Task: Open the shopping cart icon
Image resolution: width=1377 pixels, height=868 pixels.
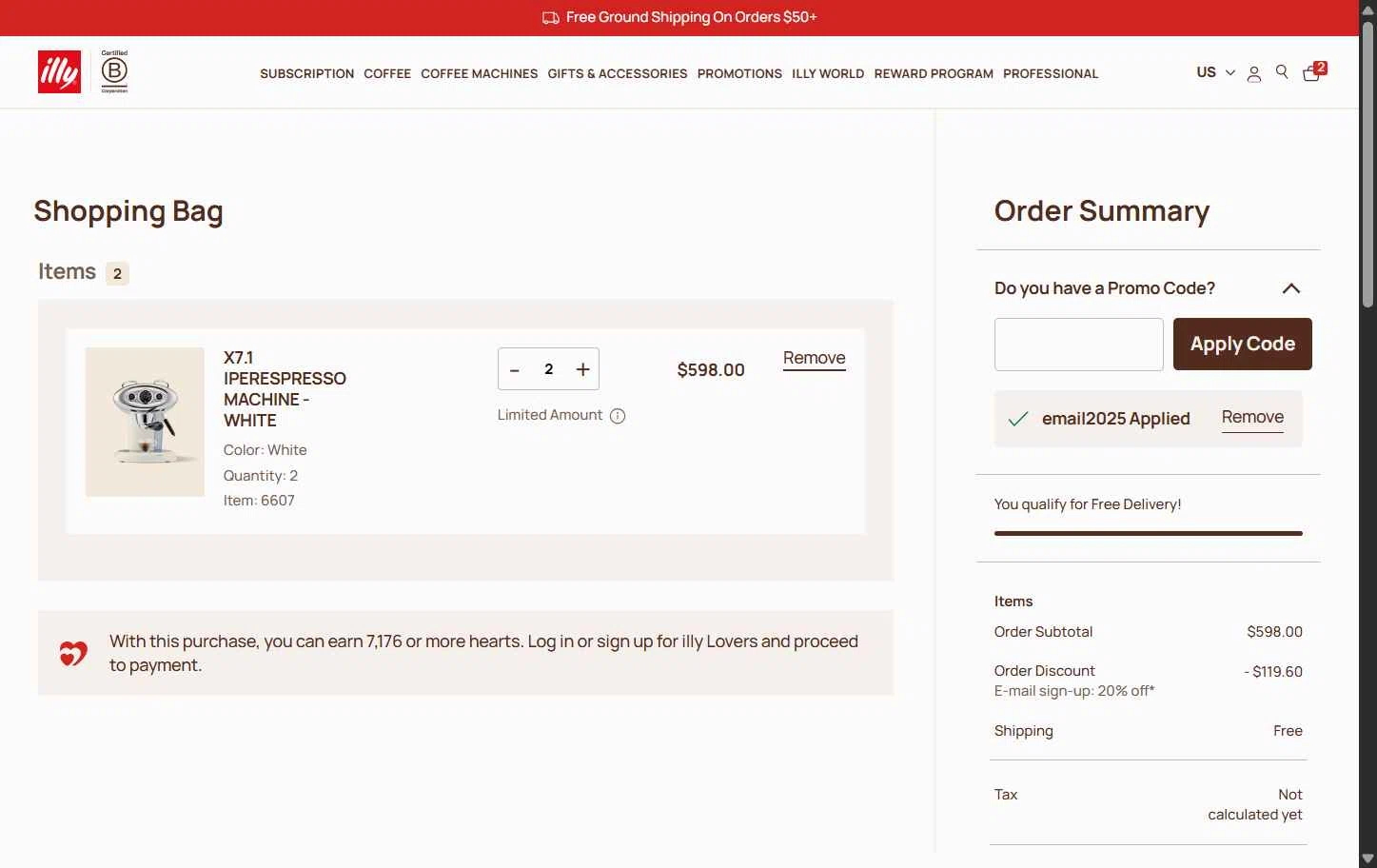Action: click(x=1313, y=71)
